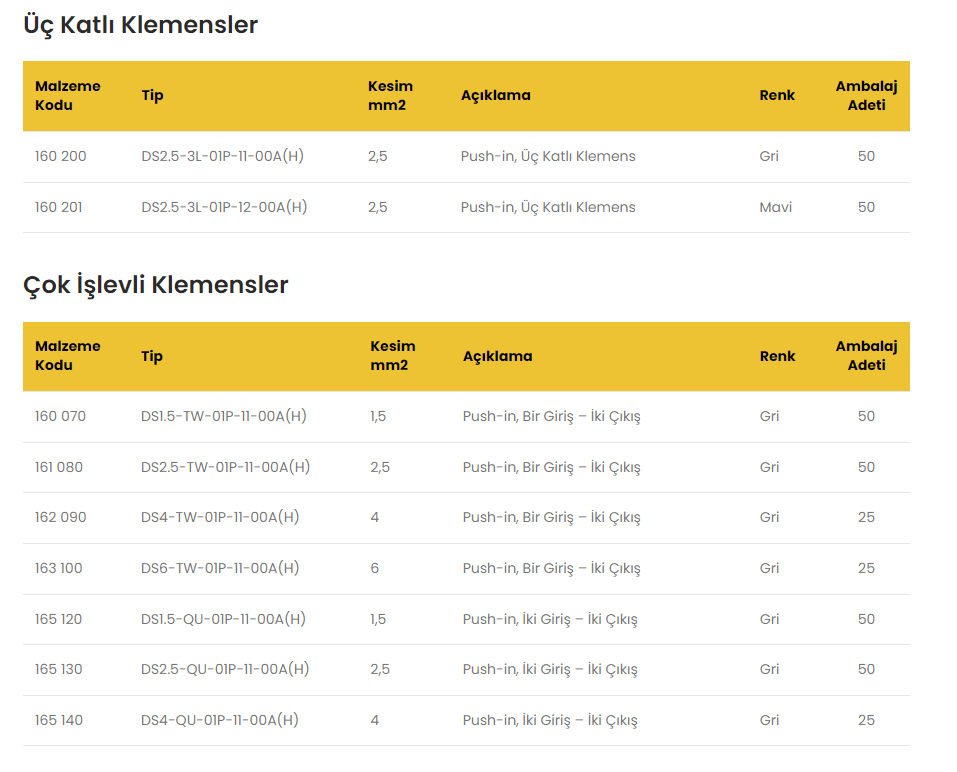
Task: Click material code 160 070
Action: click(x=60, y=416)
